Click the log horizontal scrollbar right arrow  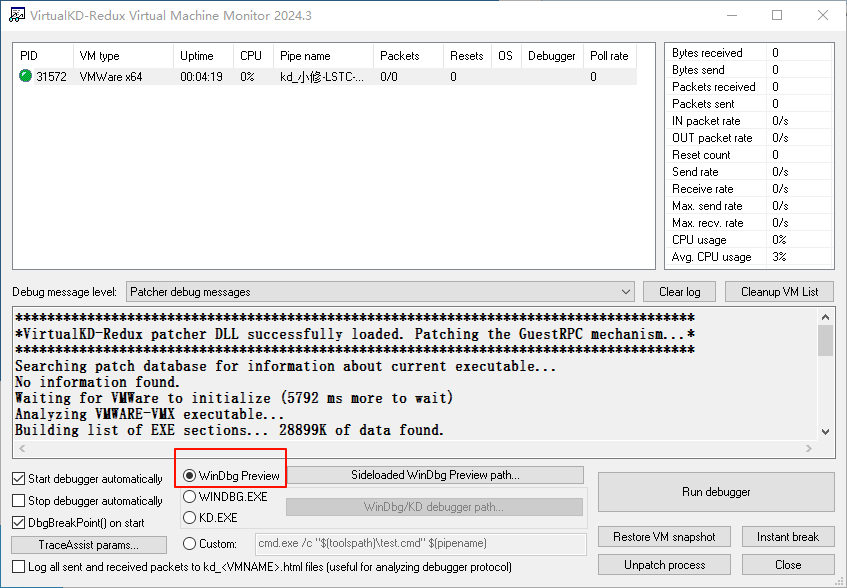pyautogui.click(x=809, y=448)
